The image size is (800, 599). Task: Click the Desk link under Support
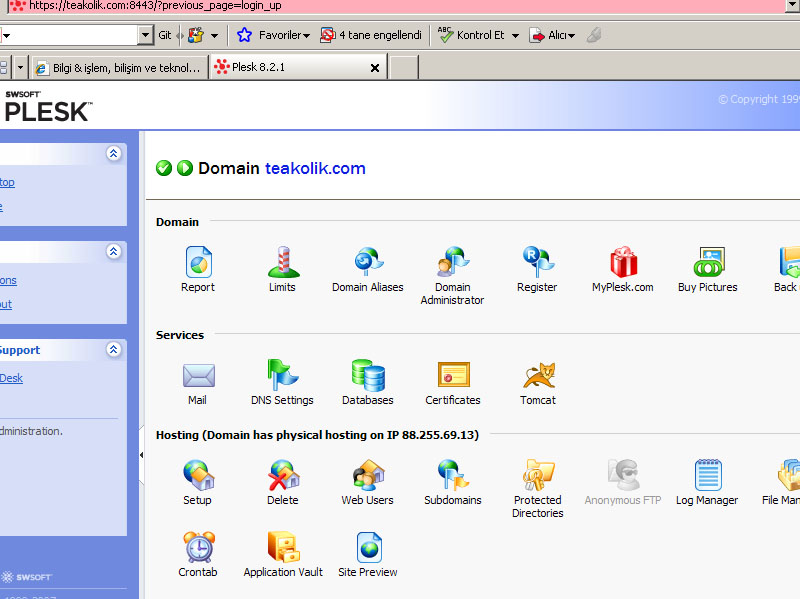[x=11, y=378]
